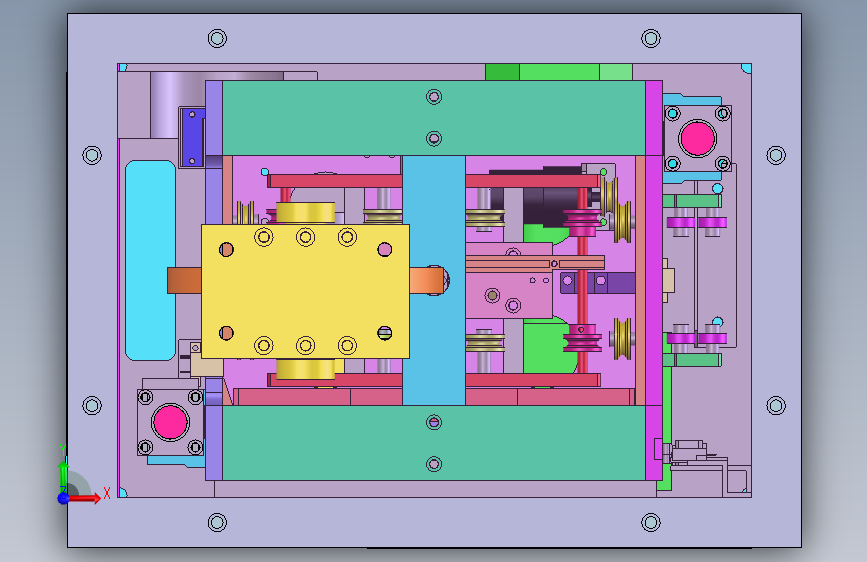The image size is (867, 562).
Task: Click the blue-violet bracket with two small holes
Action: point(192,137)
